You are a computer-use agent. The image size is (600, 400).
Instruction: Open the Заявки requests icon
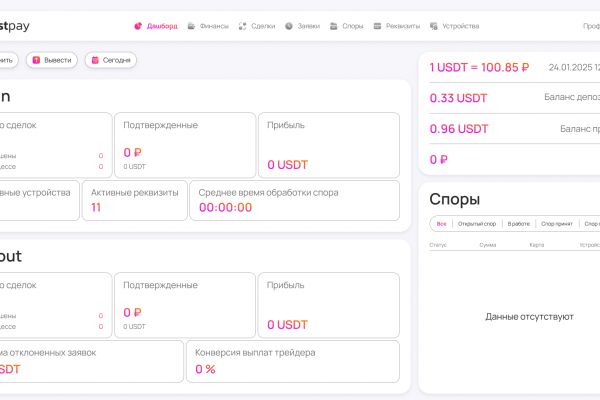click(x=289, y=26)
